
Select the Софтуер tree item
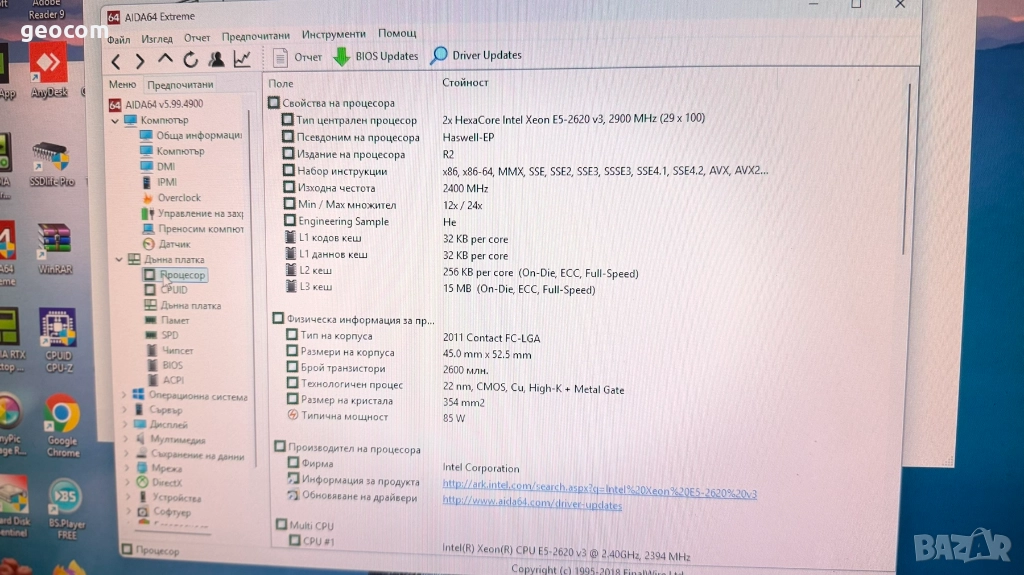pyautogui.click(x=164, y=512)
